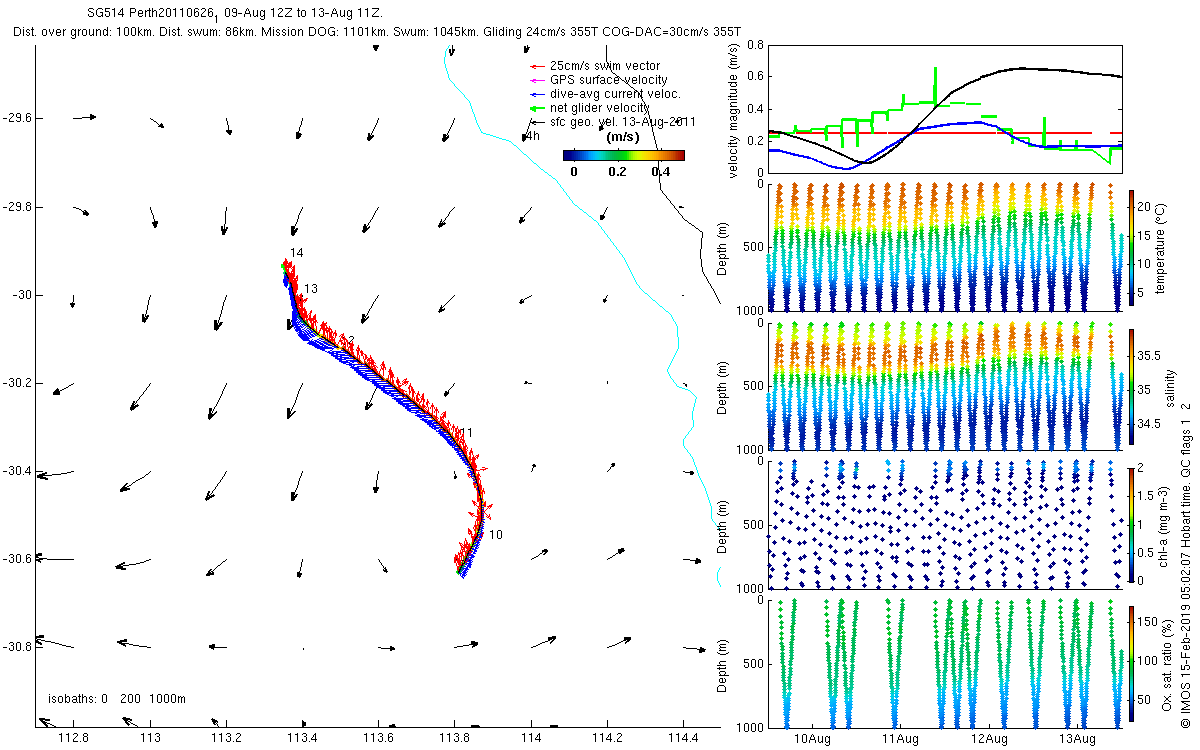
Task: Click the '150' tick on the oxygen colorbar
Action: click(x=1147, y=621)
